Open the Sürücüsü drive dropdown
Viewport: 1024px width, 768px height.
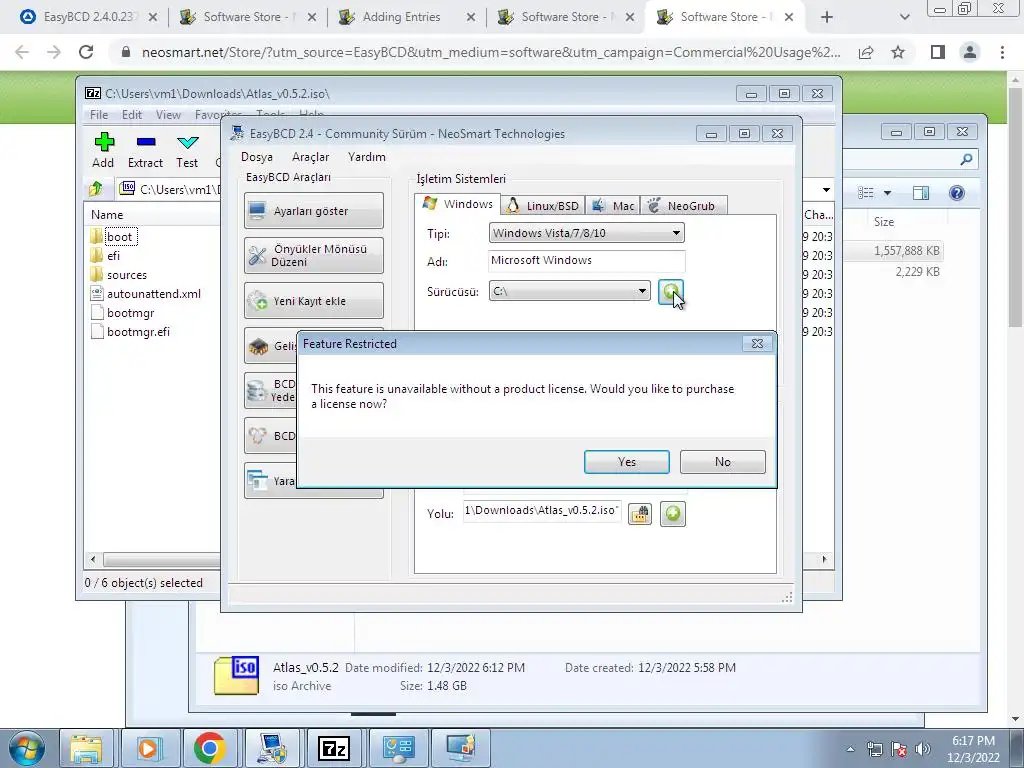pos(569,291)
